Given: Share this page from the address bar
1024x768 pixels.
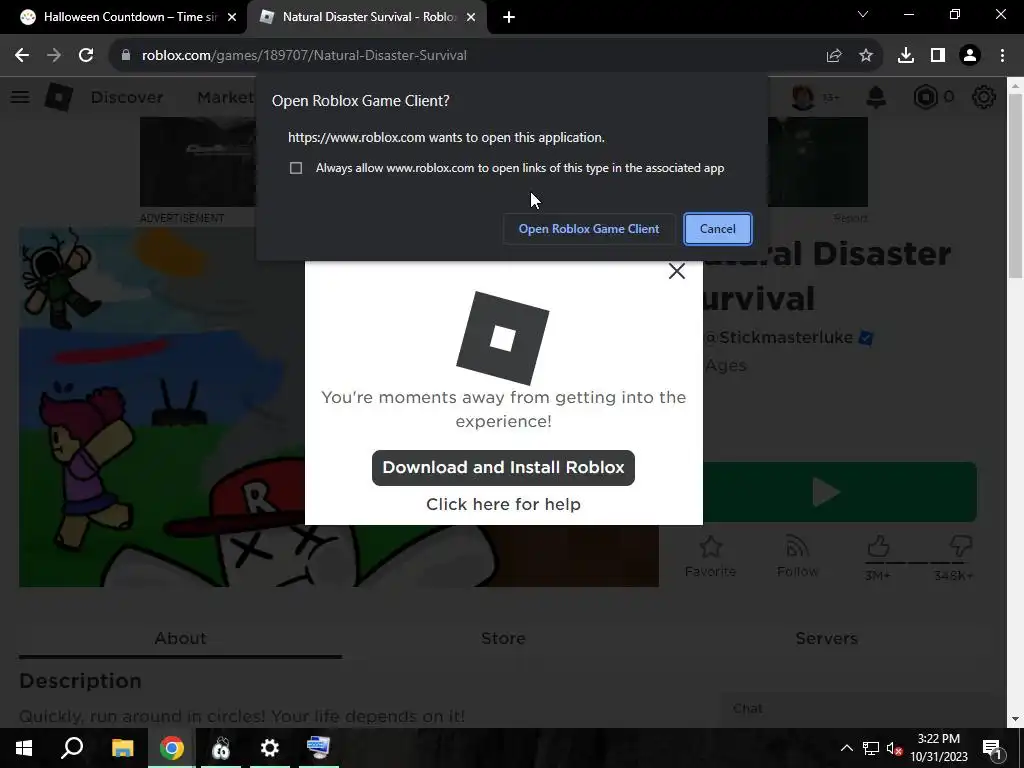Looking at the screenshot, I should click(x=834, y=56).
